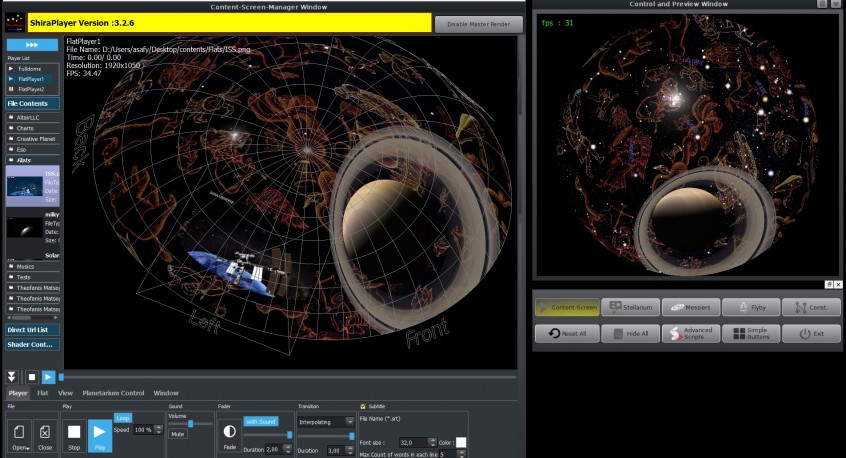Expand the Musics folder

tap(32, 266)
